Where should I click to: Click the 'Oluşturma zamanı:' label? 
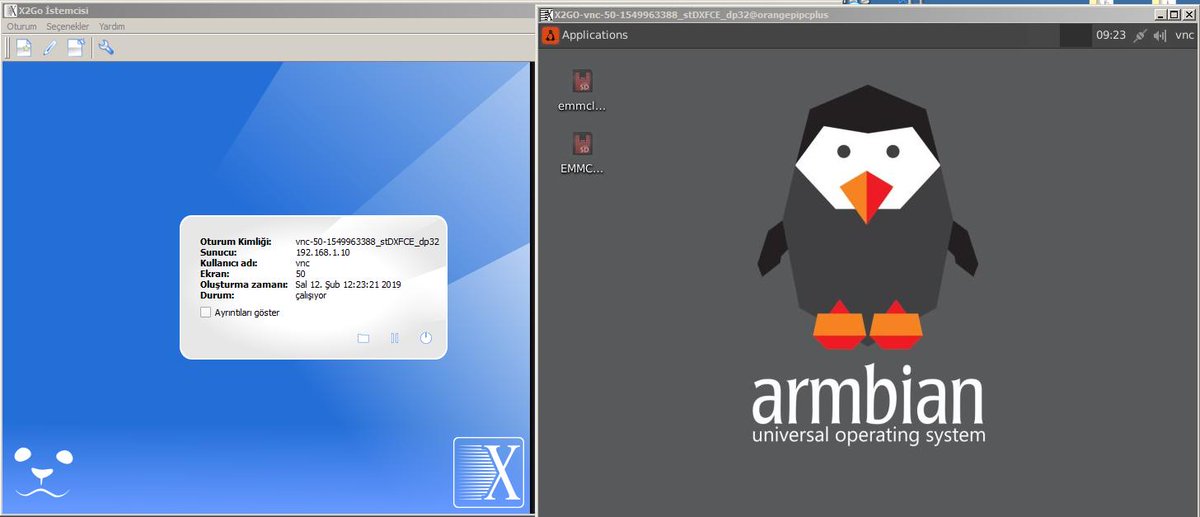[244, 285]
